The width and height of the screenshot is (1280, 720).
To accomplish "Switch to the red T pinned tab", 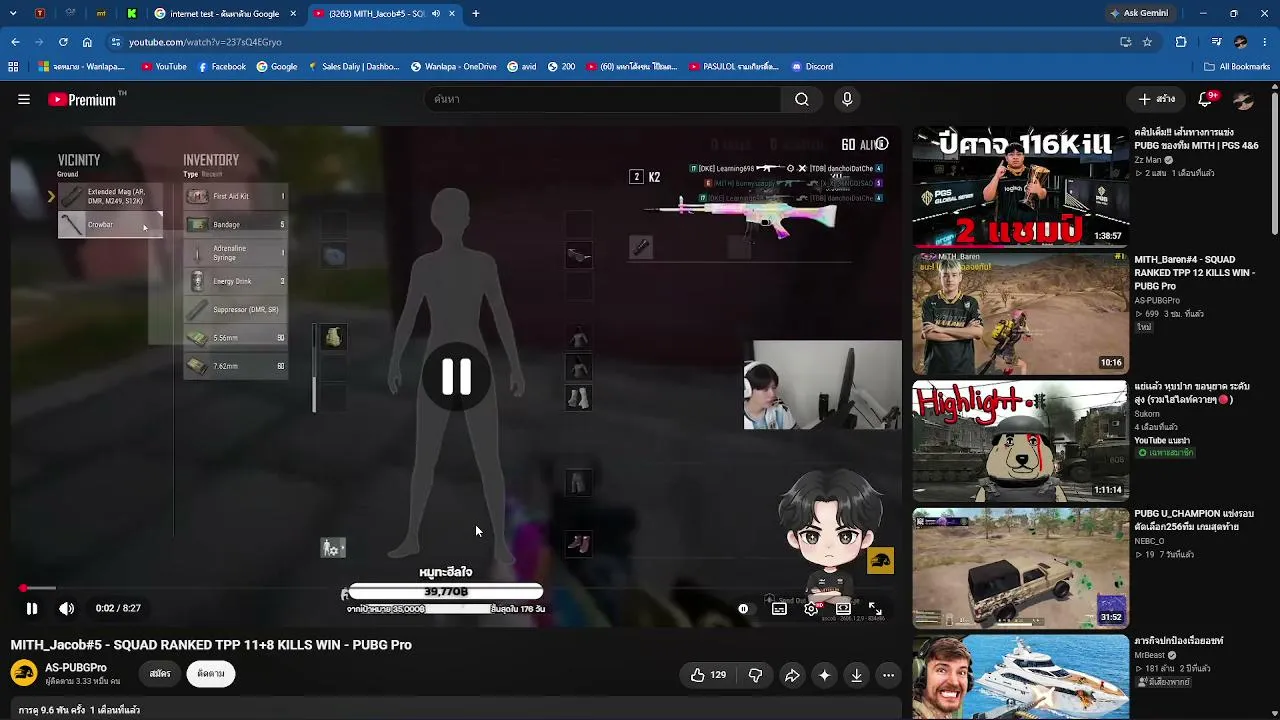I will click(x=40, y=14).
